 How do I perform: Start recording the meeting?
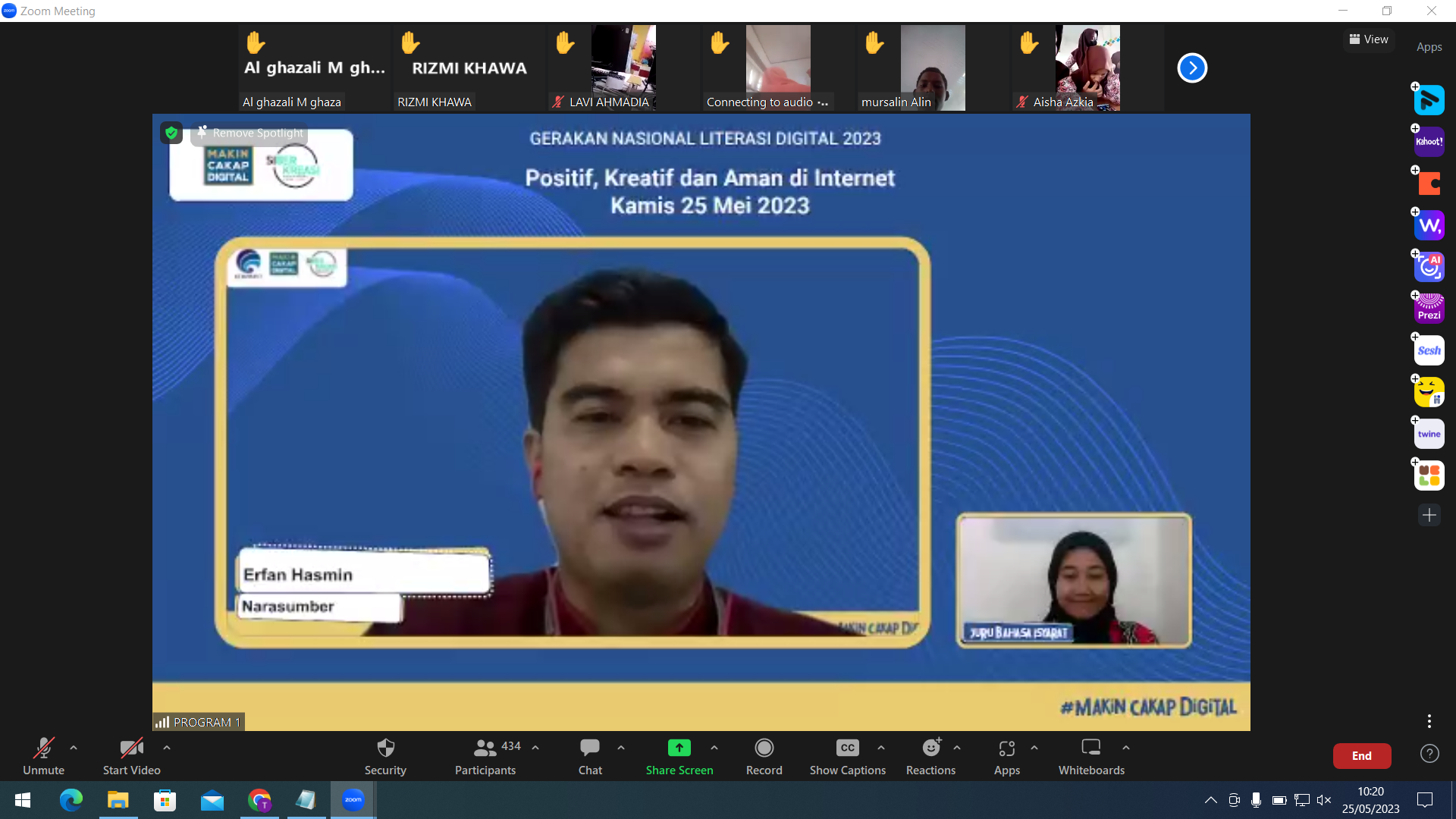764,756
